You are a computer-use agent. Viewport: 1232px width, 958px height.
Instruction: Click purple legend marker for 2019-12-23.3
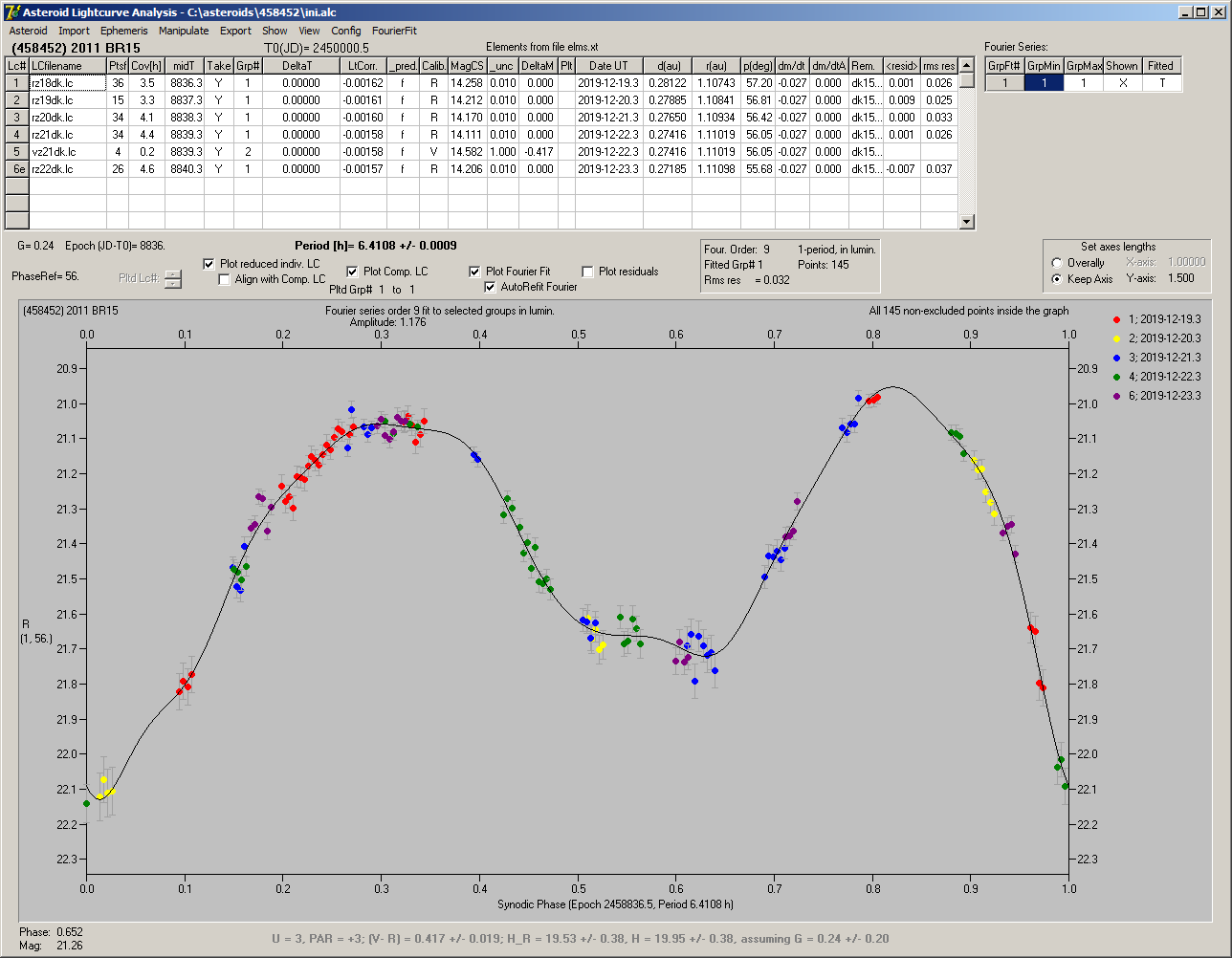click(1117, 396)
